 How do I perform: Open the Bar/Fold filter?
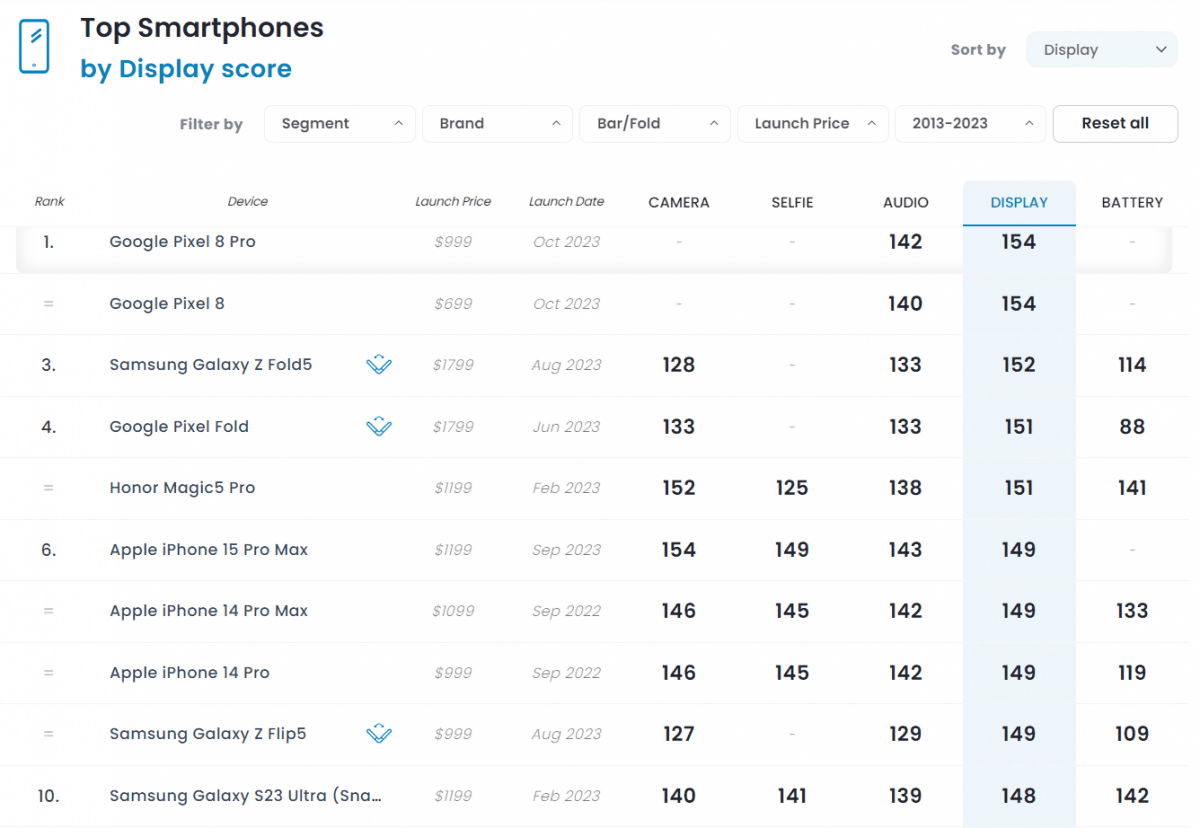tap(655, 124)
